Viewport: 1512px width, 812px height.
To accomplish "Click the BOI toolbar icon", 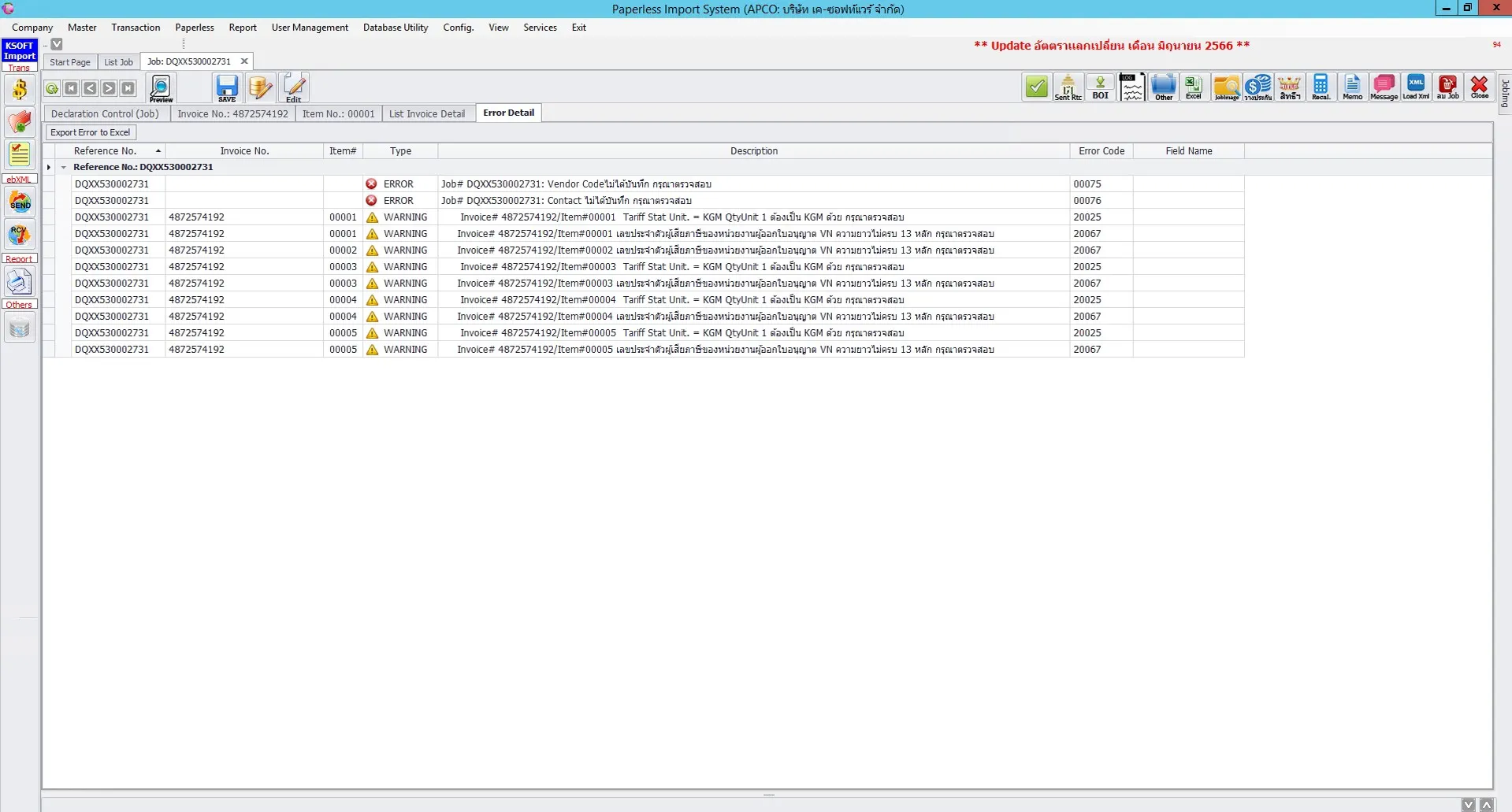I will (x=1100, y=87).
